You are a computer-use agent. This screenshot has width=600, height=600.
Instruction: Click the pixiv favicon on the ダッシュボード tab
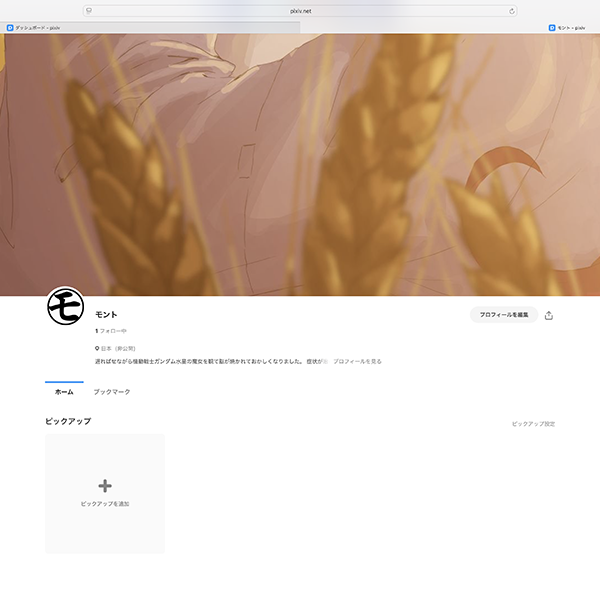(x=10, y=28)
